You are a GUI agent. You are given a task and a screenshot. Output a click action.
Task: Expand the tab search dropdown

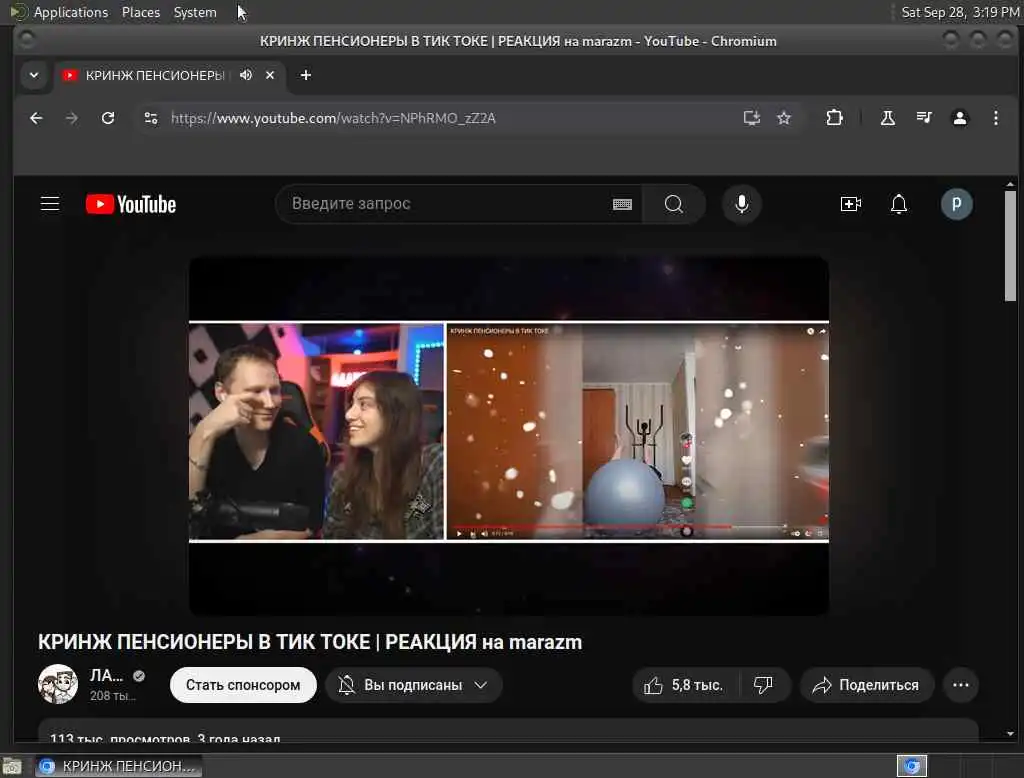click(x=34, y=75)
